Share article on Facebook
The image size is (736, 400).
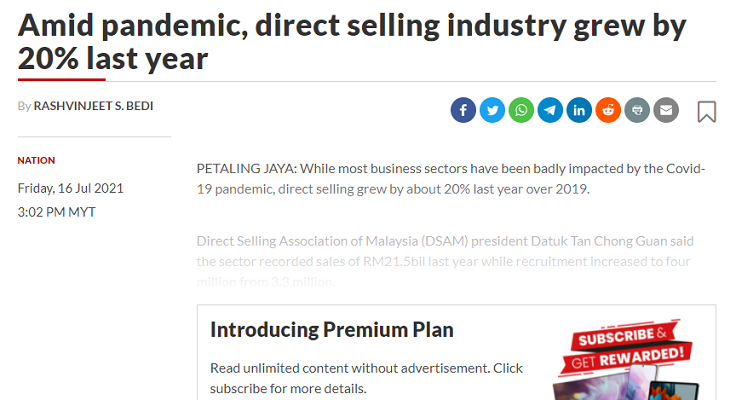pos(463,110)
